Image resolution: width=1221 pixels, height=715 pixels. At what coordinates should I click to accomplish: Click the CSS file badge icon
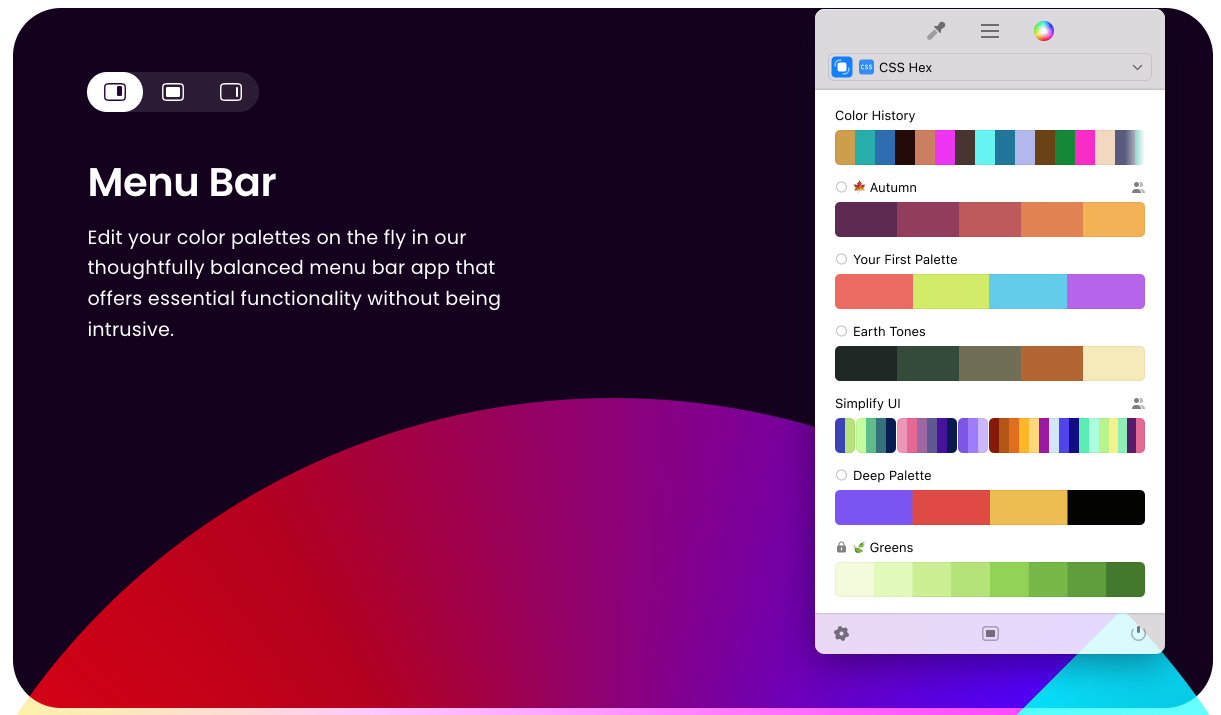coord(866,67)
